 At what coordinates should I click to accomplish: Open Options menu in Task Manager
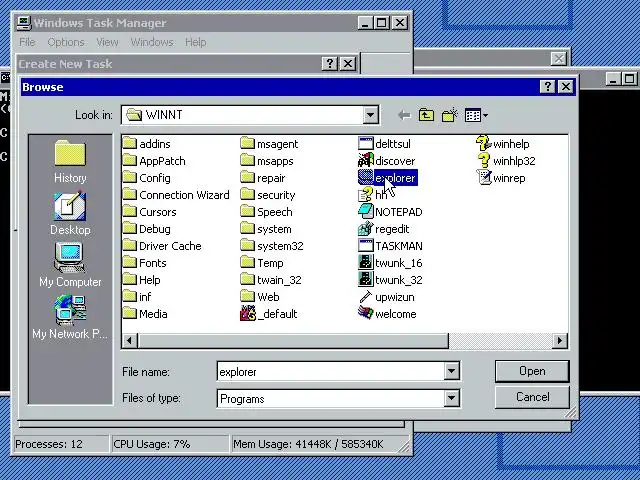(66, 42)
